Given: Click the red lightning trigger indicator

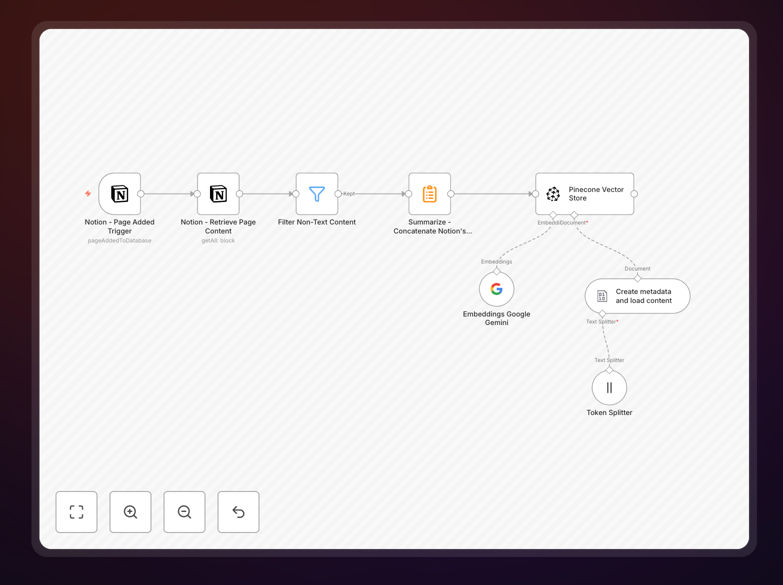Looking at the screenshot, I should tap(88, 193).
